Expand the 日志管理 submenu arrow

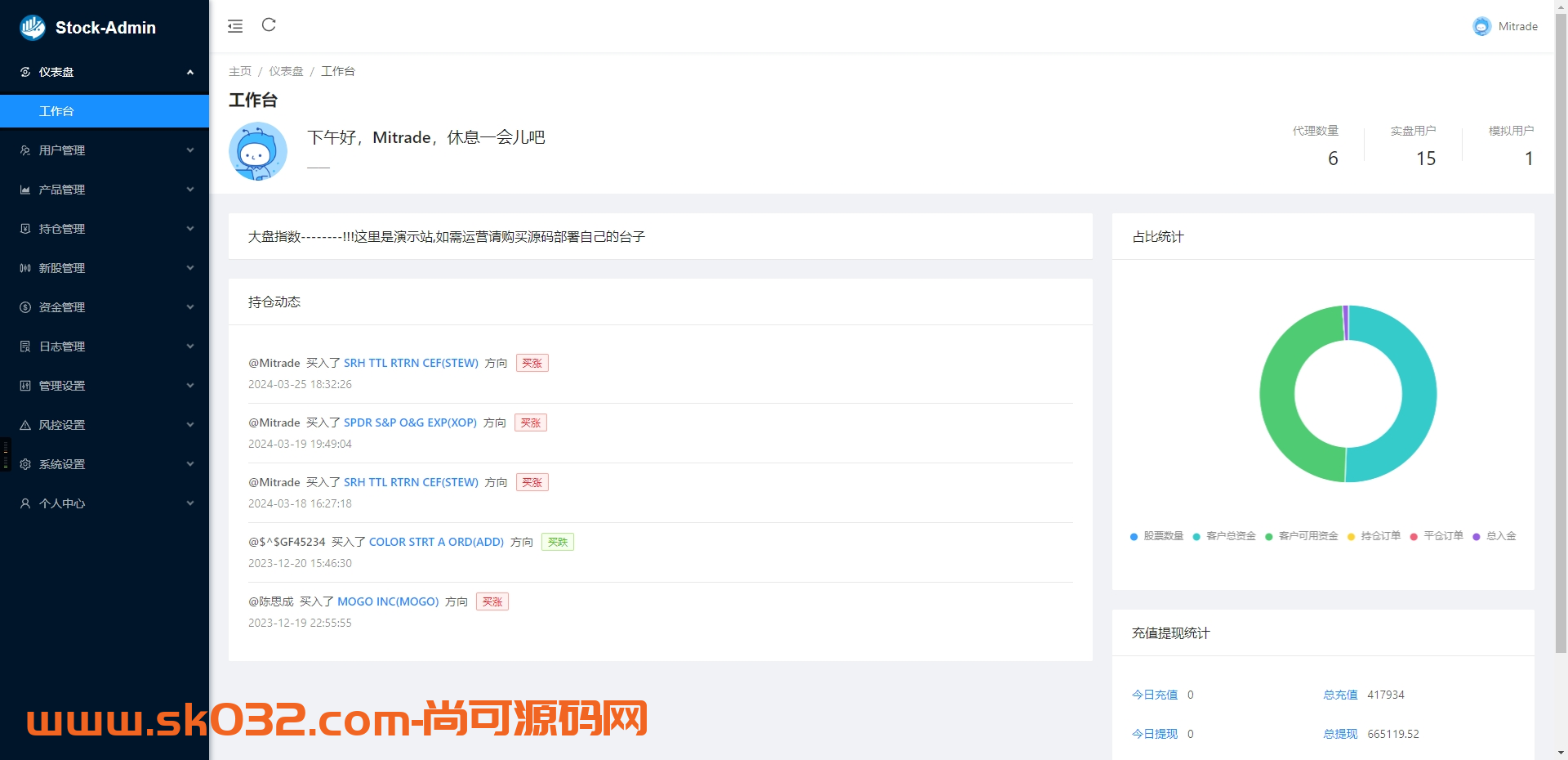[190, 346]
